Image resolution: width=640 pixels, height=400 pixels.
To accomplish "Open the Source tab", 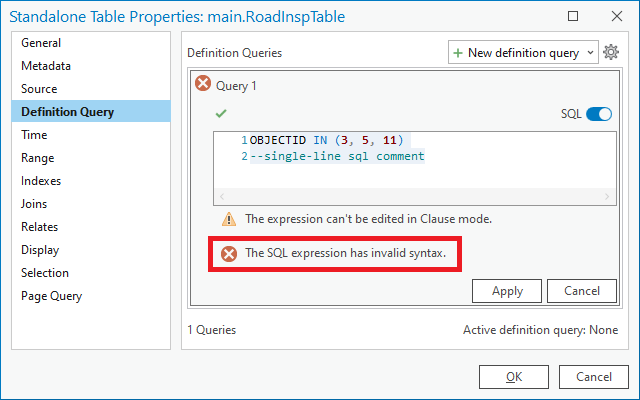I will 40,89.
